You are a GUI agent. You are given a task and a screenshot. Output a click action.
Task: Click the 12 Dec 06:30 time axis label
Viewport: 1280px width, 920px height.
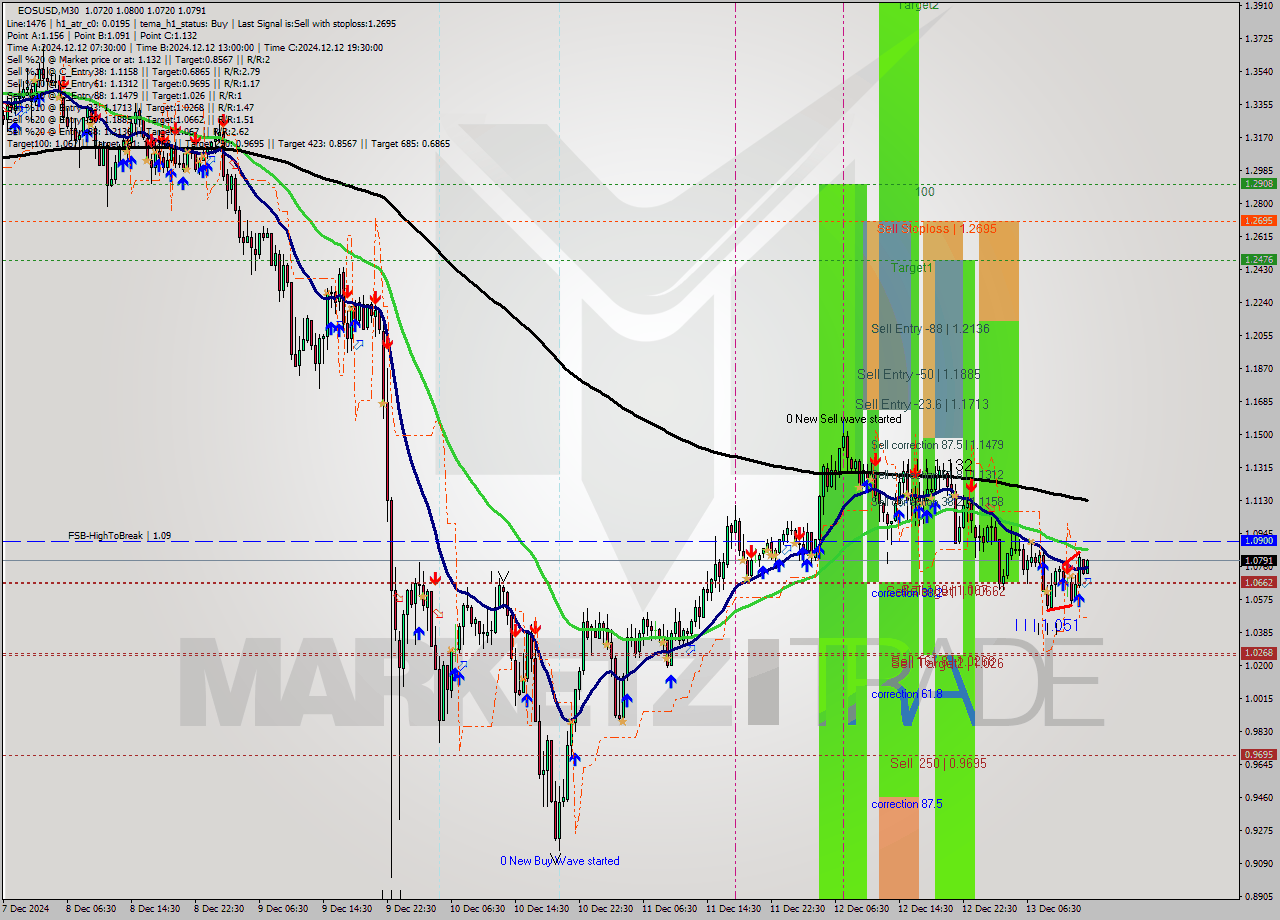pos(861,909)
